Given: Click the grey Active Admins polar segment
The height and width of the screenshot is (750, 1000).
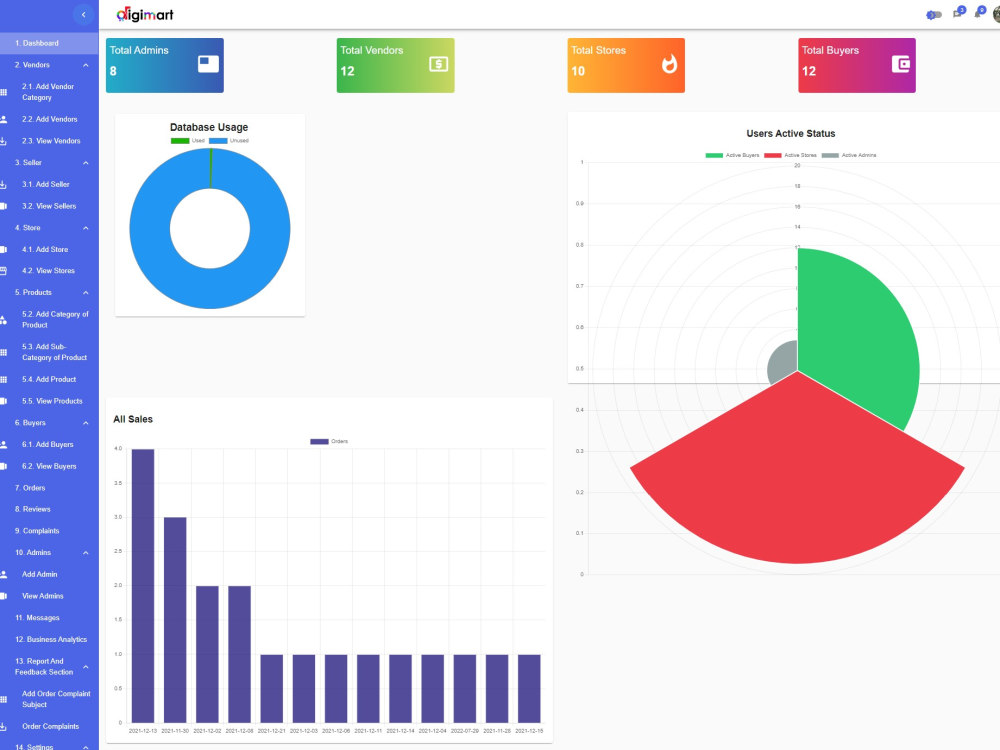Looking at the screenshot, I should coord(784,362).
